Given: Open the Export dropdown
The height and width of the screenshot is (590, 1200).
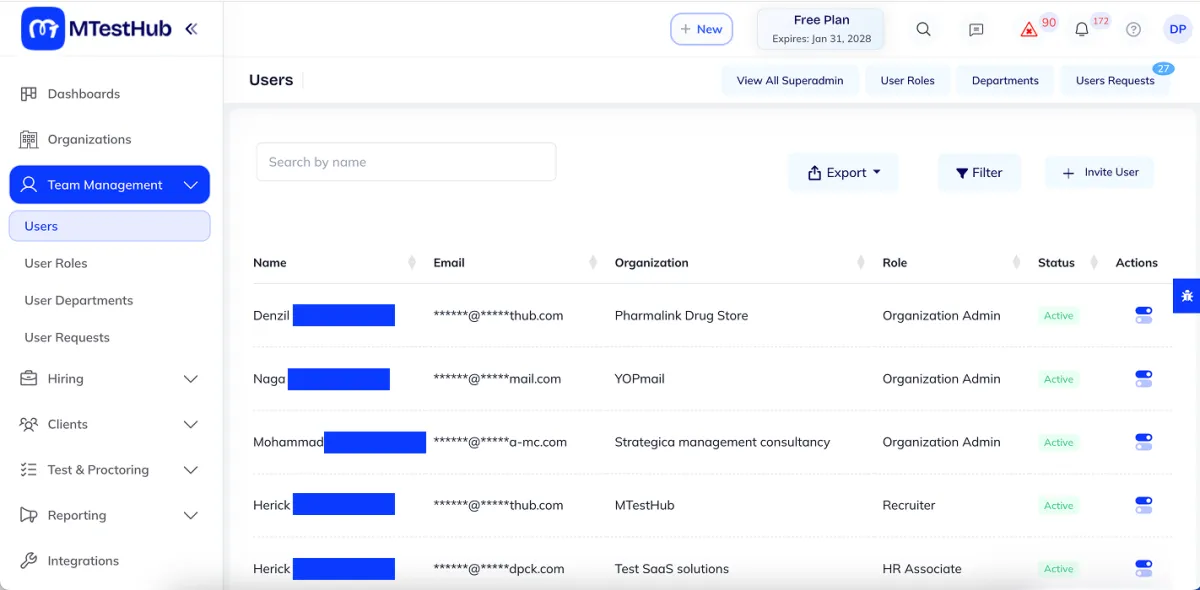Looking at the screenshot, I should click(x=844, y=173).
